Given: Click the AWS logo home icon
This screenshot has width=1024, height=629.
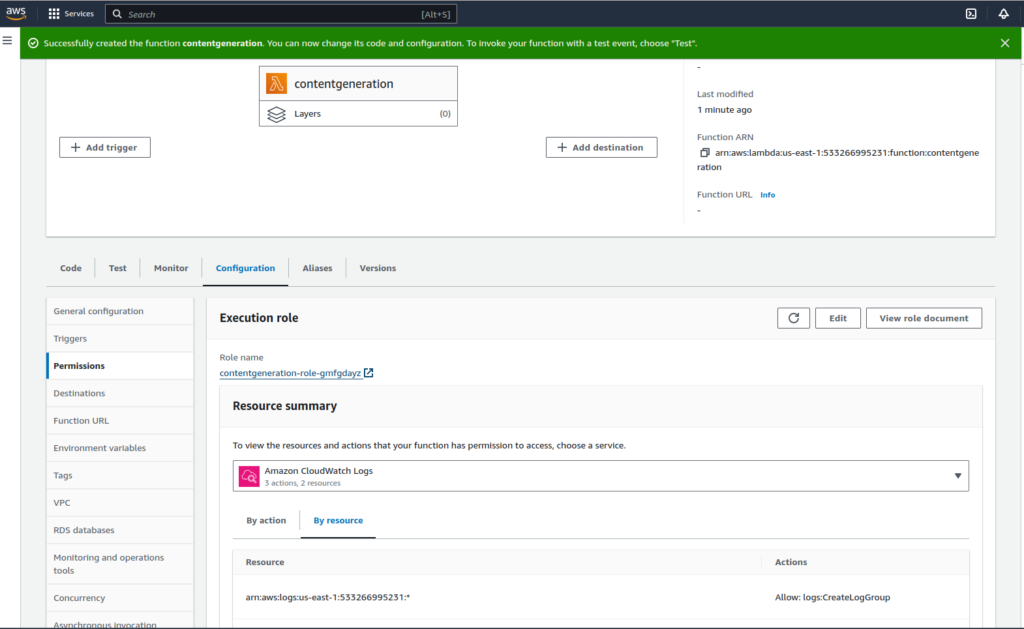Looking at the screenshot, I should (x=16, y=13).
